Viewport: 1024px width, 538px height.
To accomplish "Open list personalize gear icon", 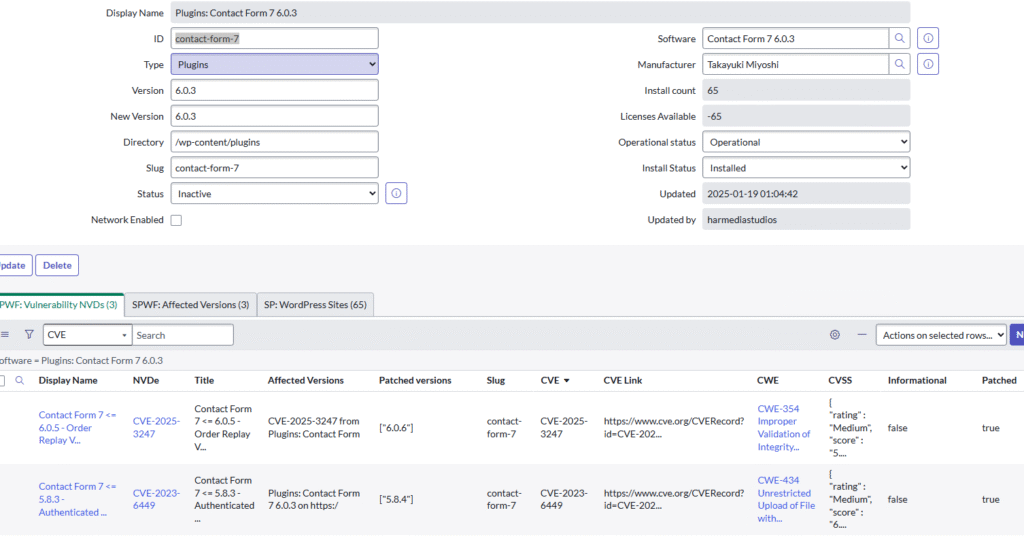I will point(835,335).
